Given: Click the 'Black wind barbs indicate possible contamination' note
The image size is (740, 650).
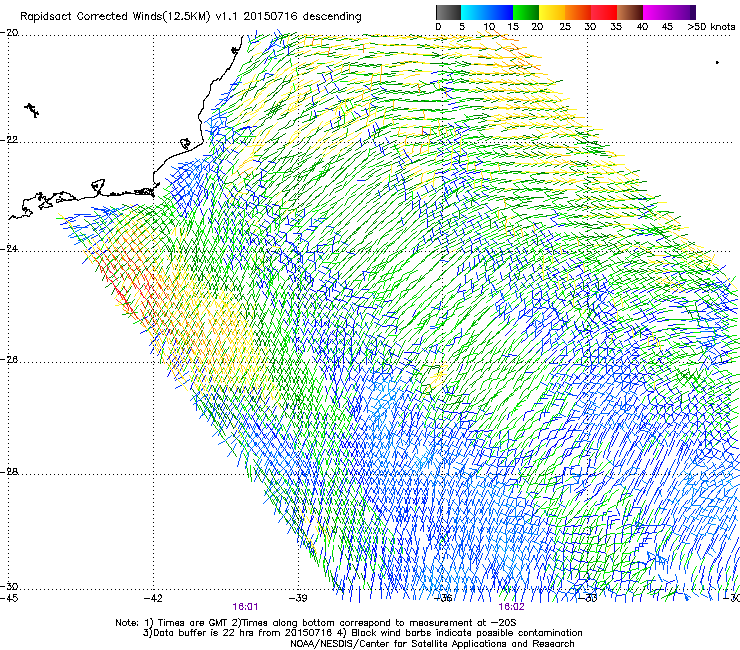Looking at the screenshot, I should [462, 633].
